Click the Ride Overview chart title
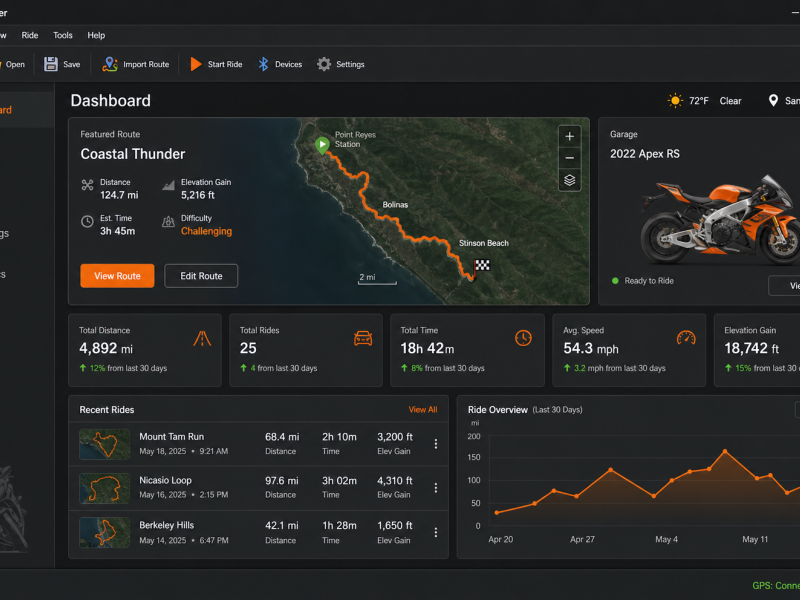The image size is (800, 600). pos(497,410)
